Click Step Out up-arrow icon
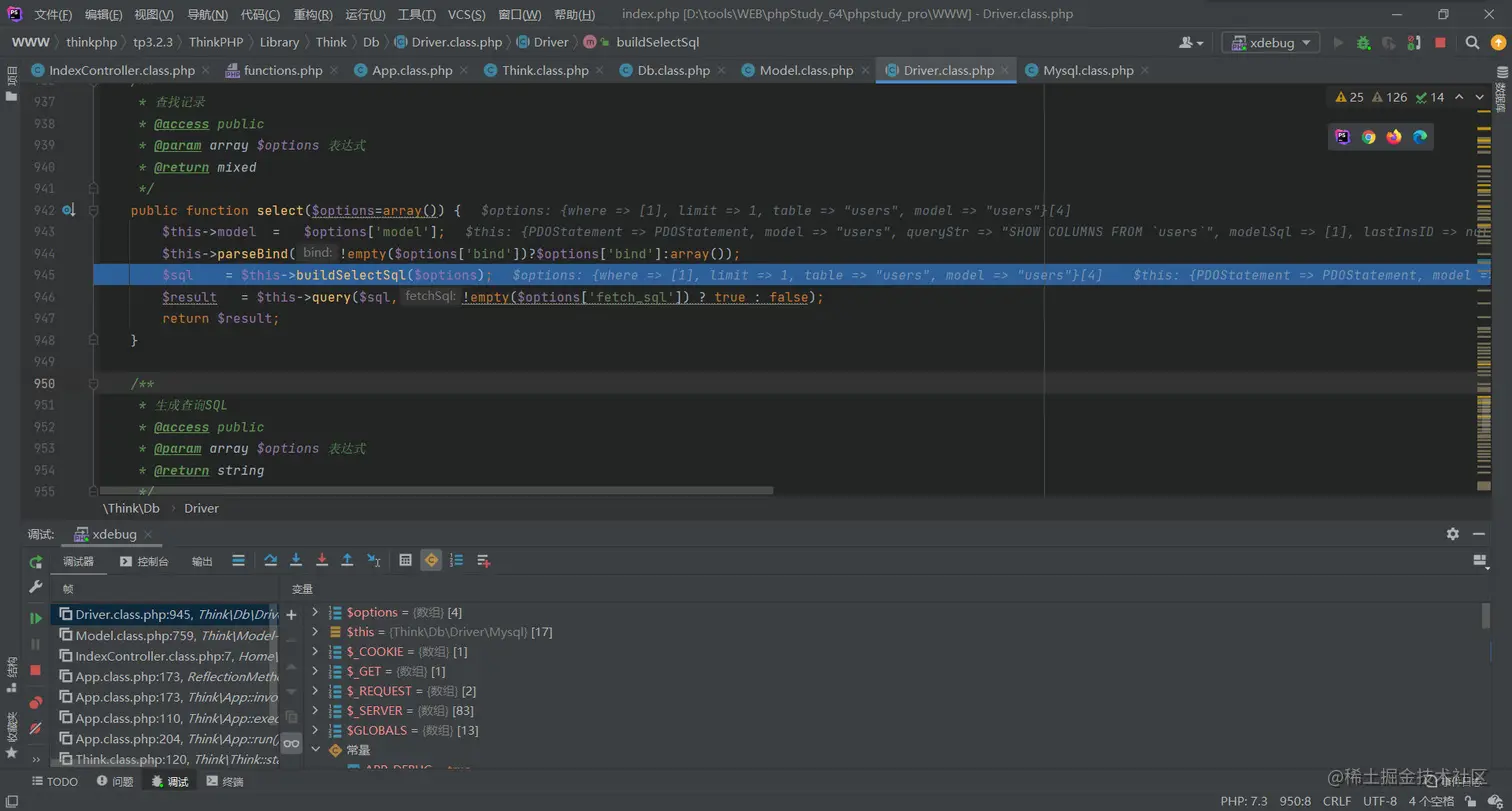This screenshot has height=811, width=1512. (x=347, y=560)
